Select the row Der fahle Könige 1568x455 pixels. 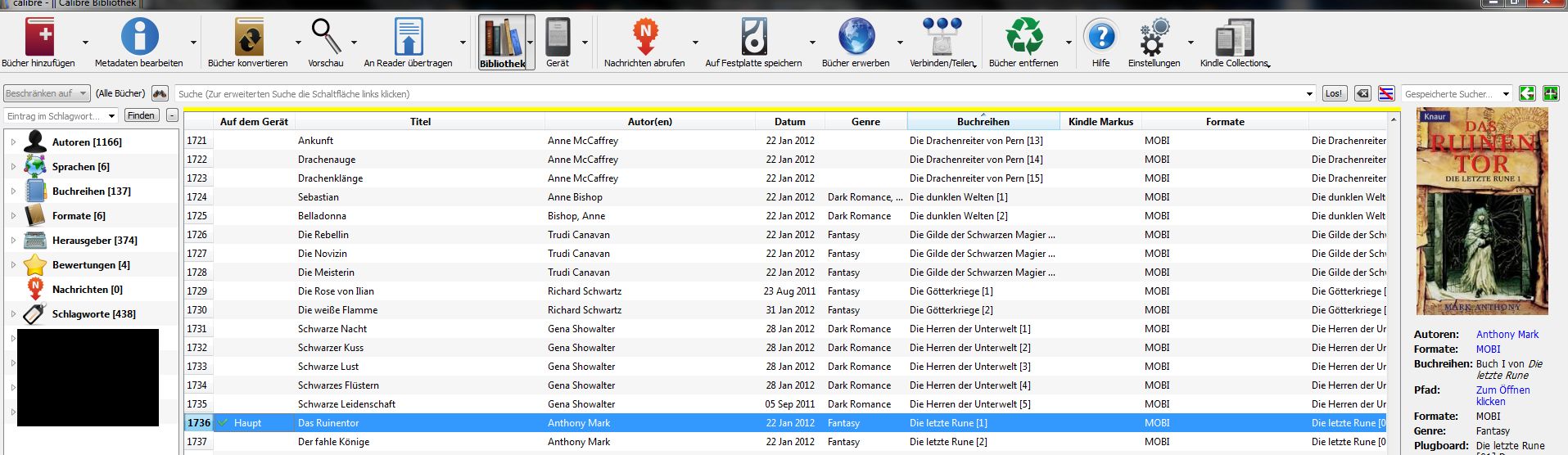786,441
